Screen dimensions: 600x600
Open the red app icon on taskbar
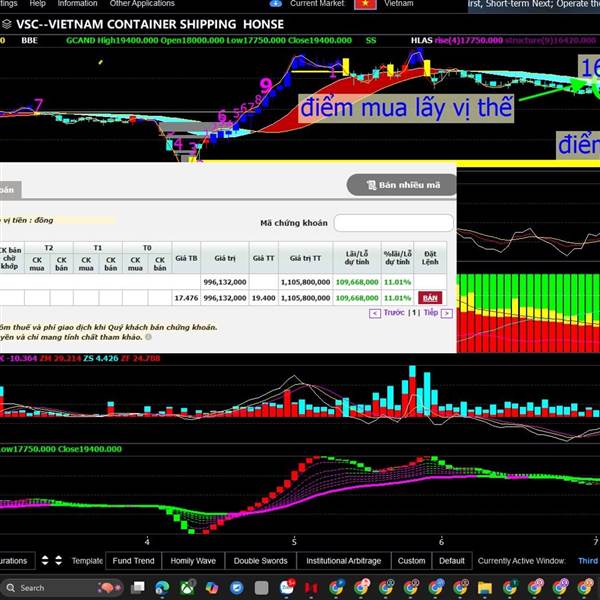tap(311, 587)
